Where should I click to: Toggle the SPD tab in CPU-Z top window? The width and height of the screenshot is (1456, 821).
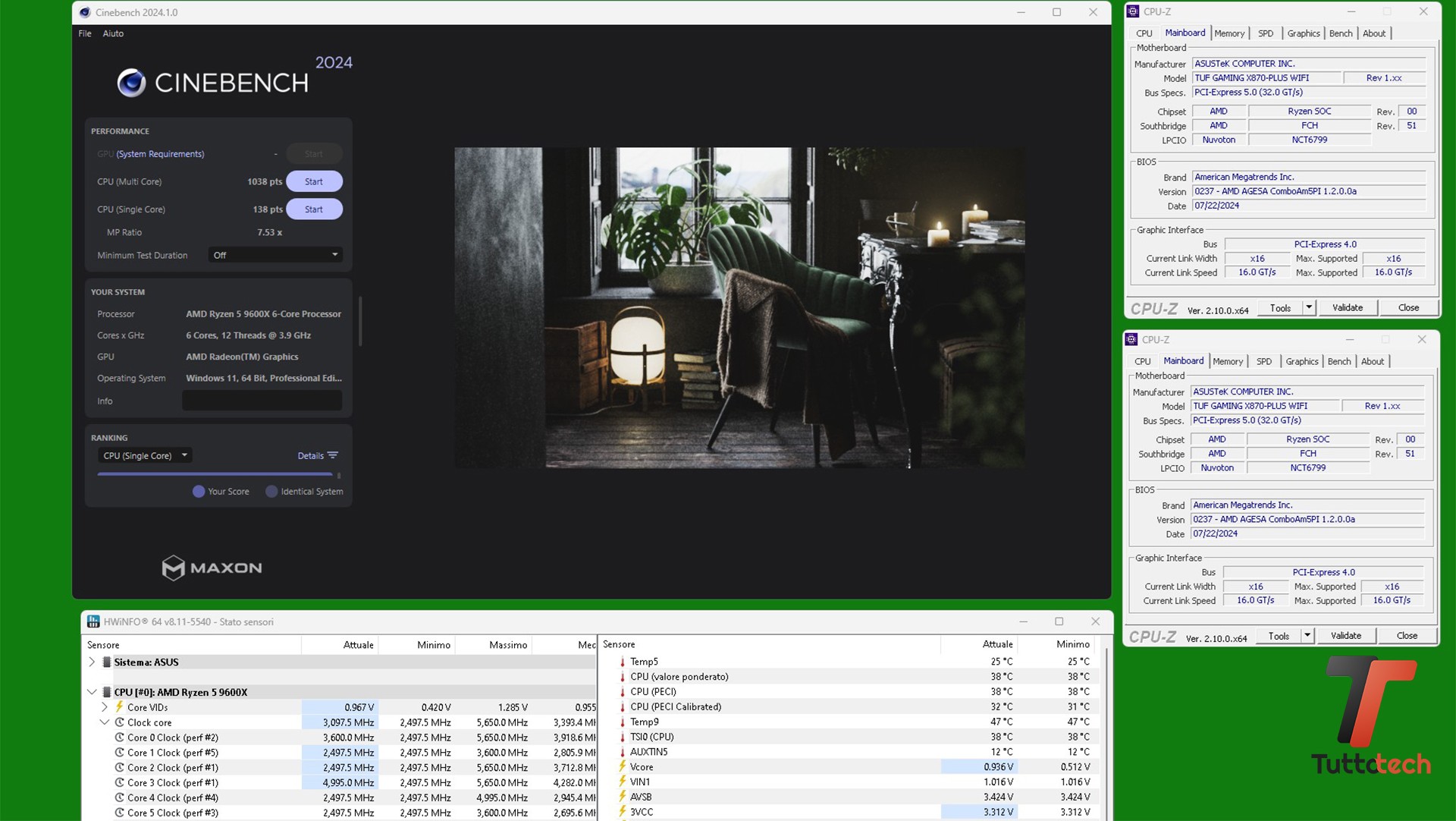point(1266,33)
